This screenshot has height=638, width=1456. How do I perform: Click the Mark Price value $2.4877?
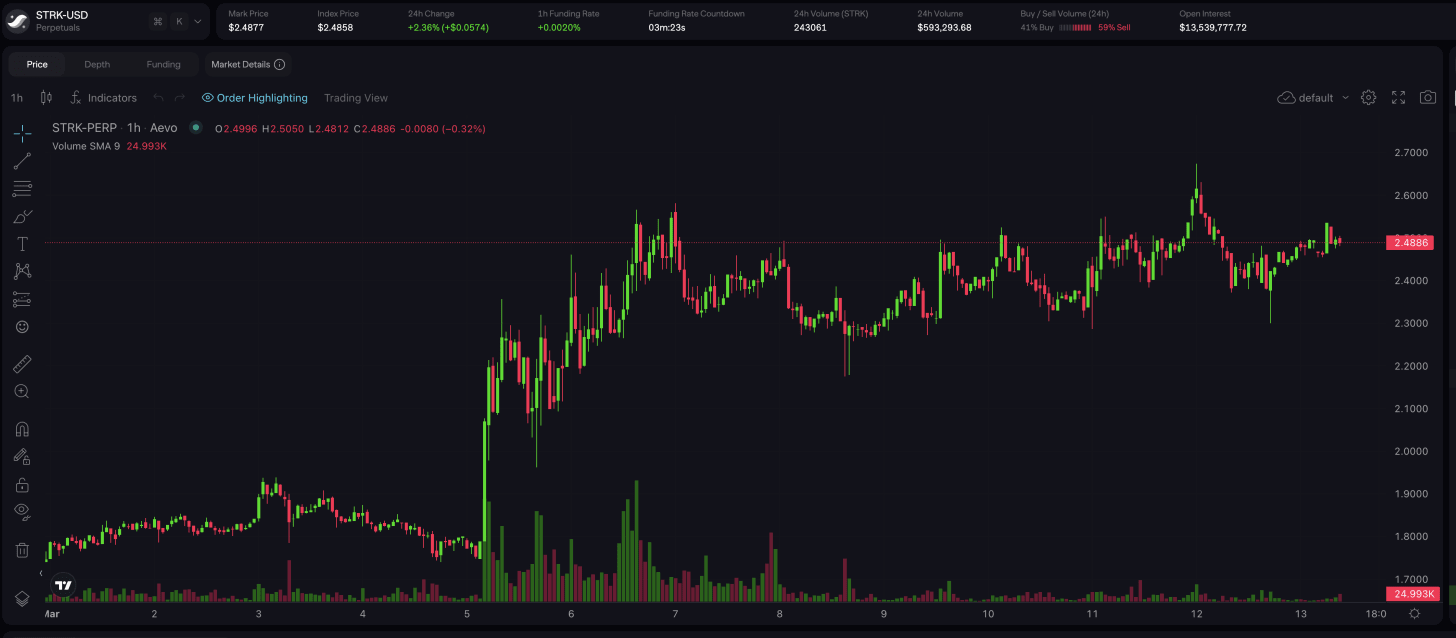(247, 27)
